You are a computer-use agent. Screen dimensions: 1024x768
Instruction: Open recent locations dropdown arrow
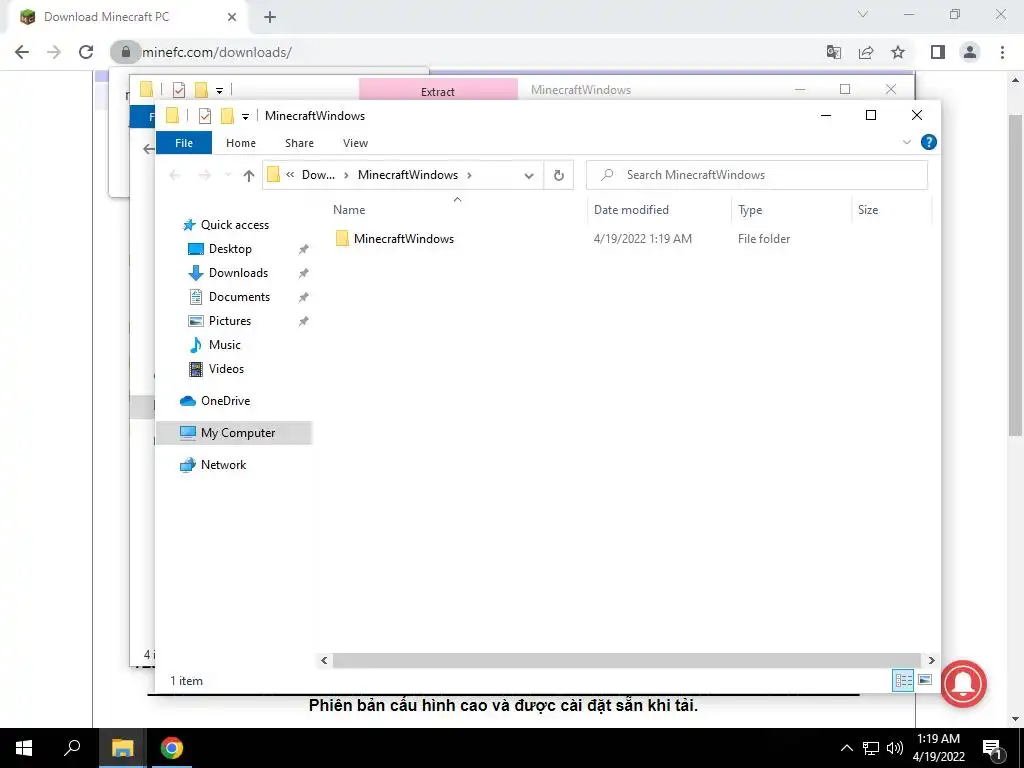pyautogui.click(x=228, y=175)
